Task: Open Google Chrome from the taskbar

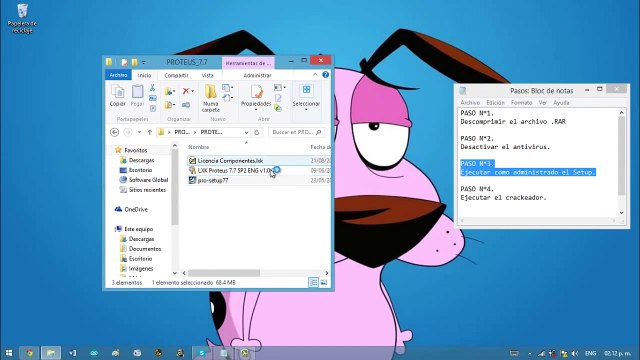Action: [29, 353]
